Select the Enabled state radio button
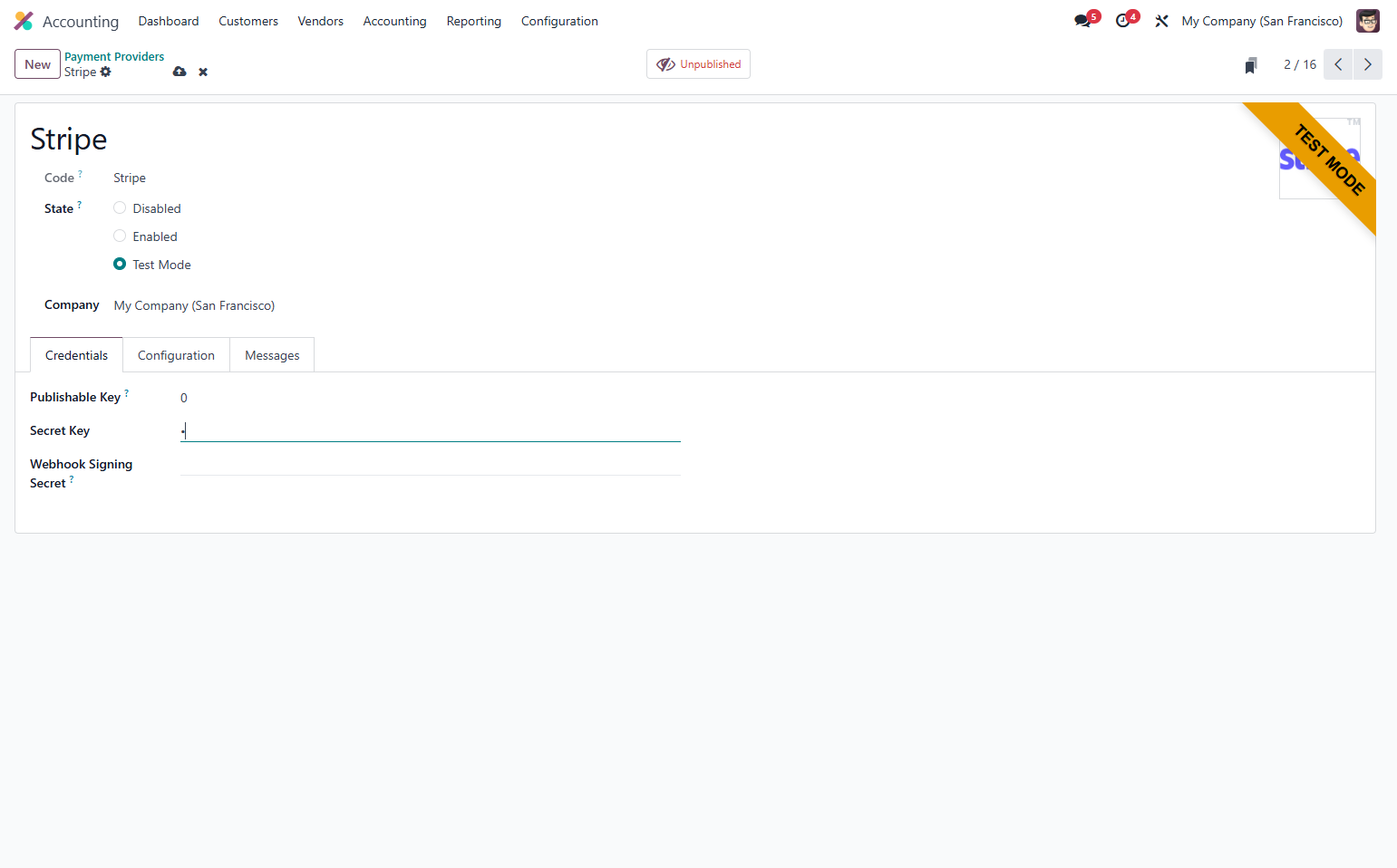The width and height of the screenshot is (1397, 868). pyautogui.click(x=120, y=236)
